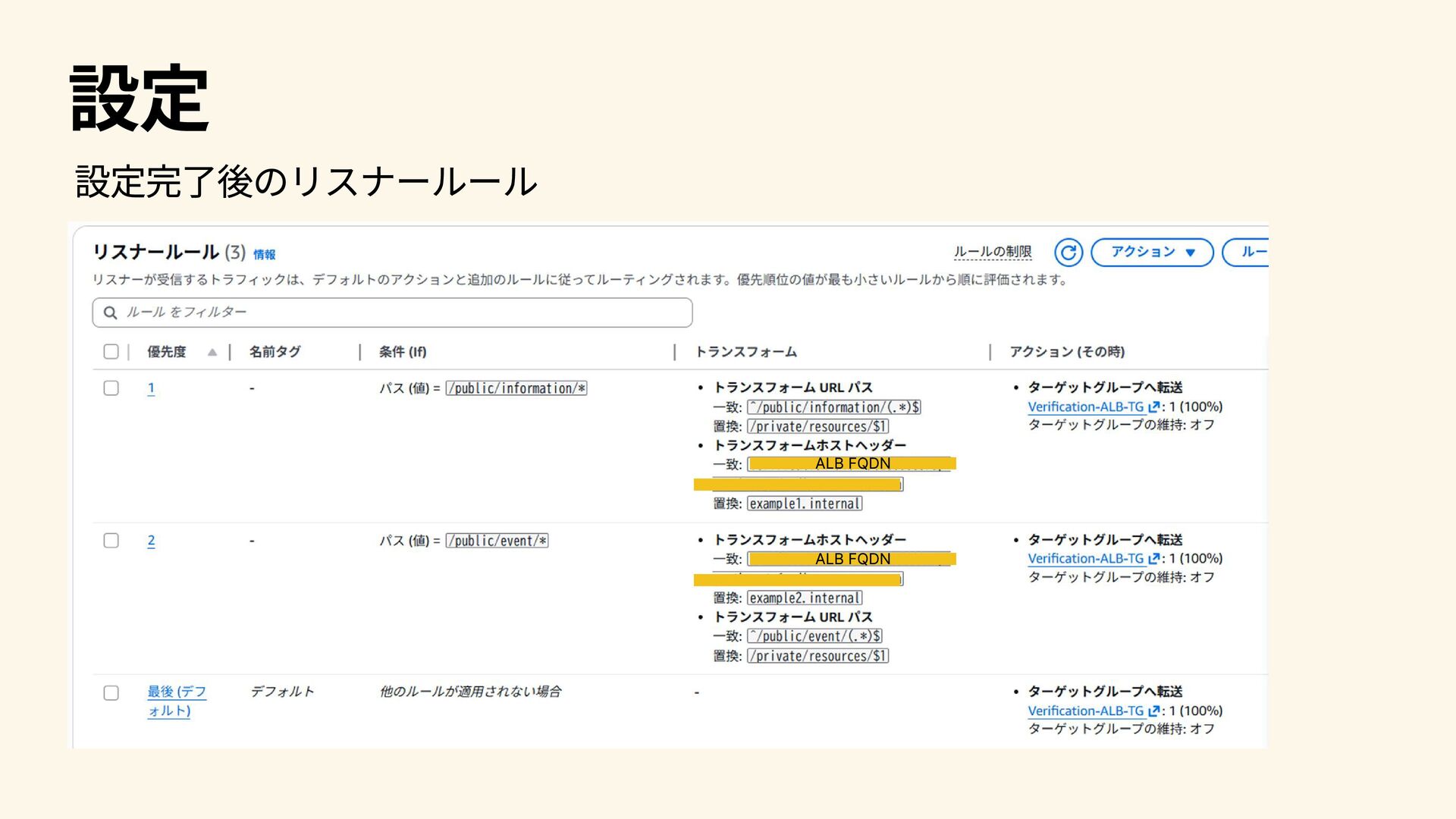Click the search magnifier icon in filter
Viewport: 1456px width, 819px height.
[x=111, y=312]
